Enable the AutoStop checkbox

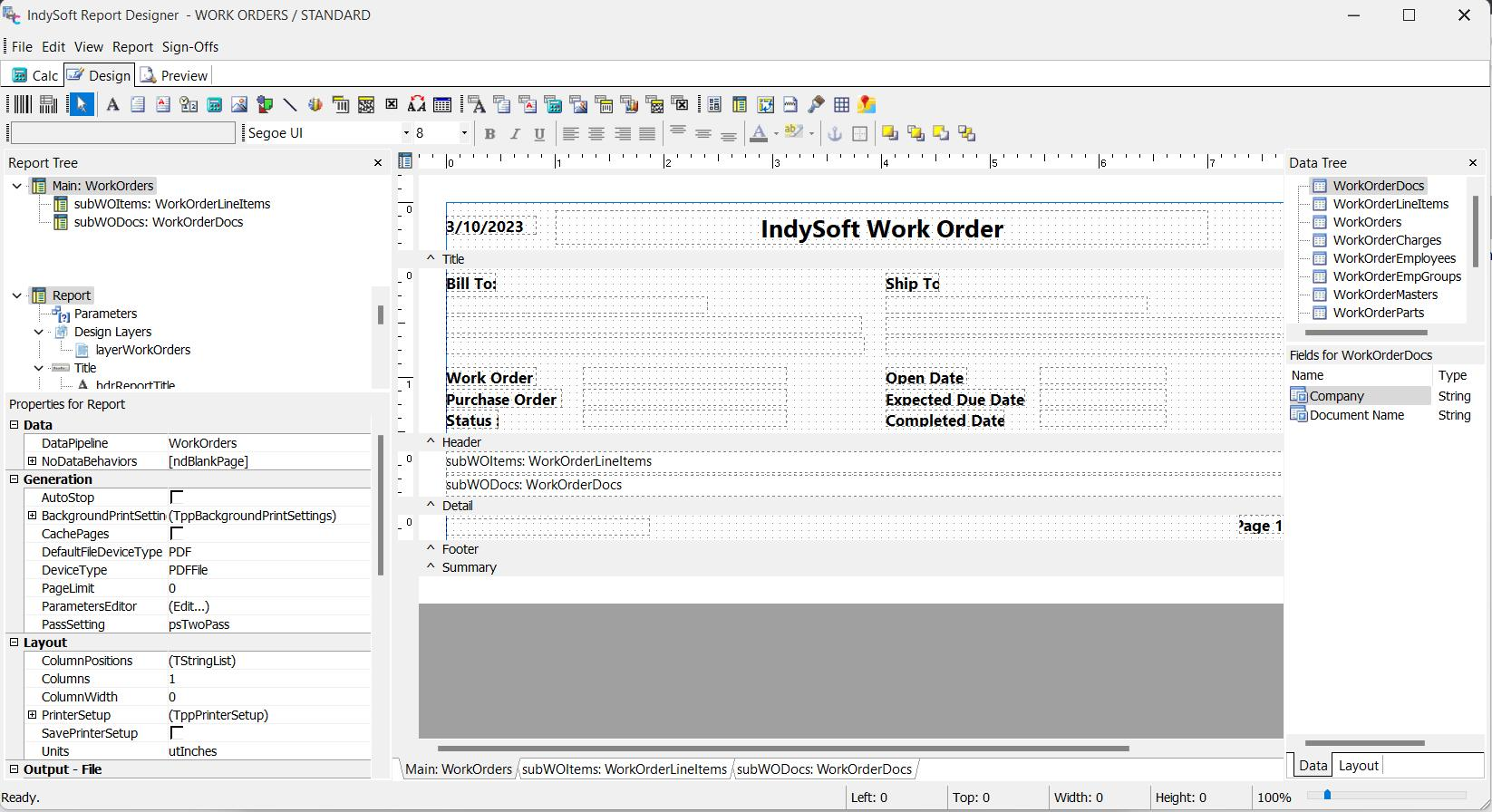[177, 498]
